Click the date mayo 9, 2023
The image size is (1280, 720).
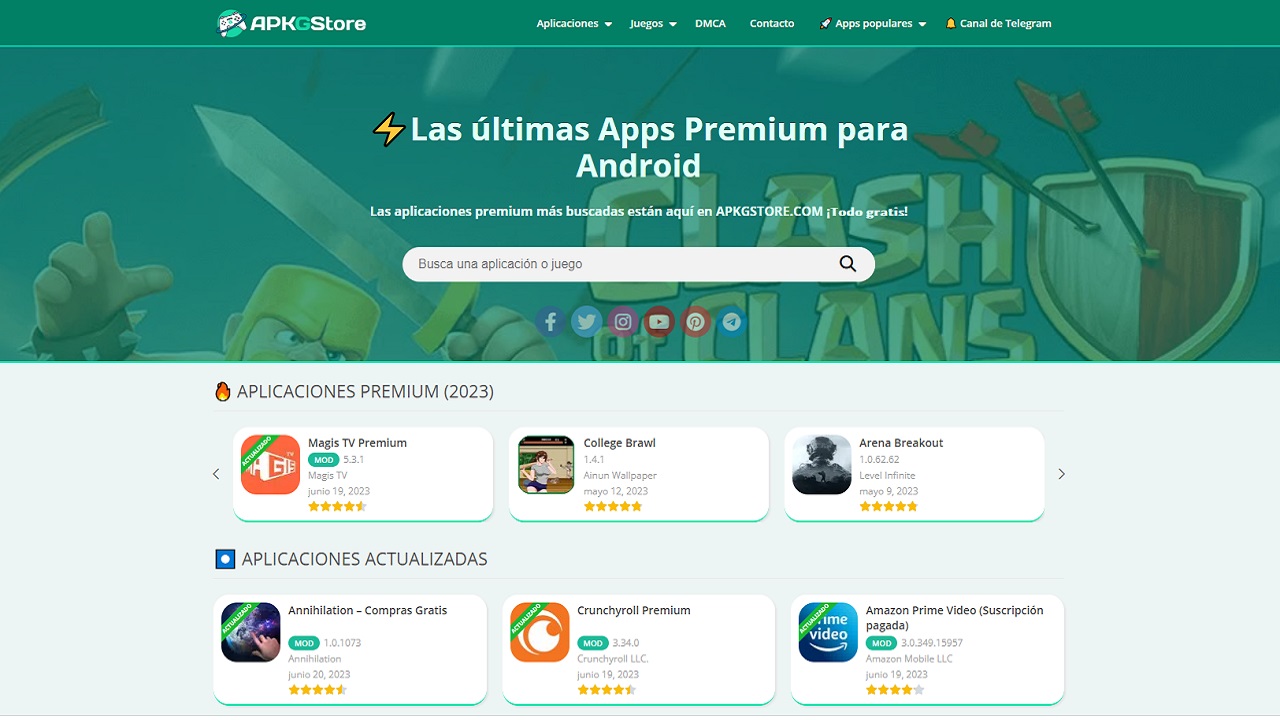coord(888,491)
